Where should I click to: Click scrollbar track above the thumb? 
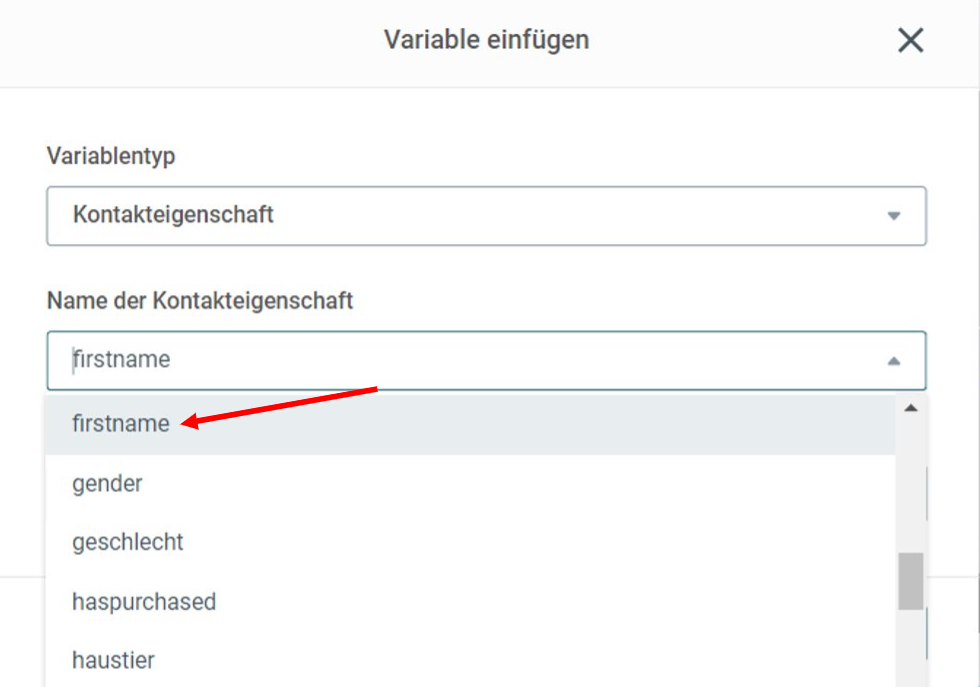click(x=911, y=484)
